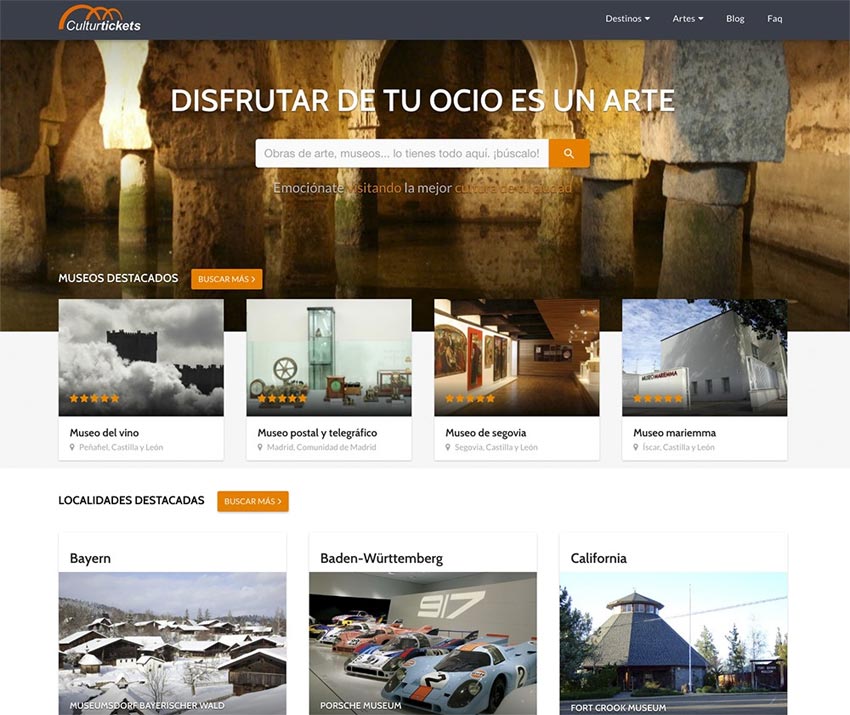Select the Fort Crook Museum image
Image resolution: width=850 pixels, height=715 pixels.
pos(673,640)
